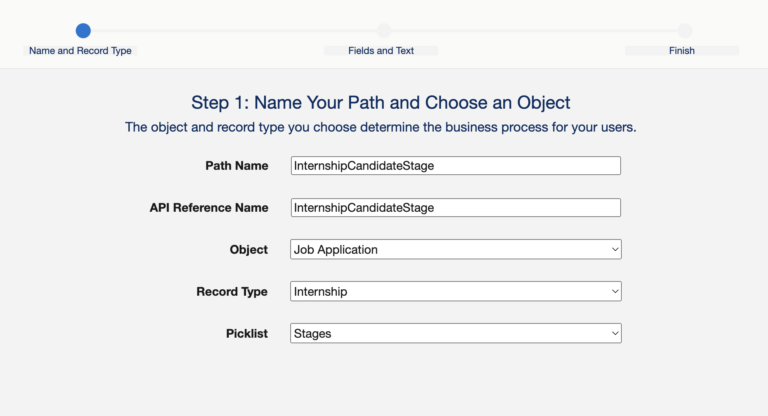
Task: Click the Step 1 heading text
Action: 380,102
